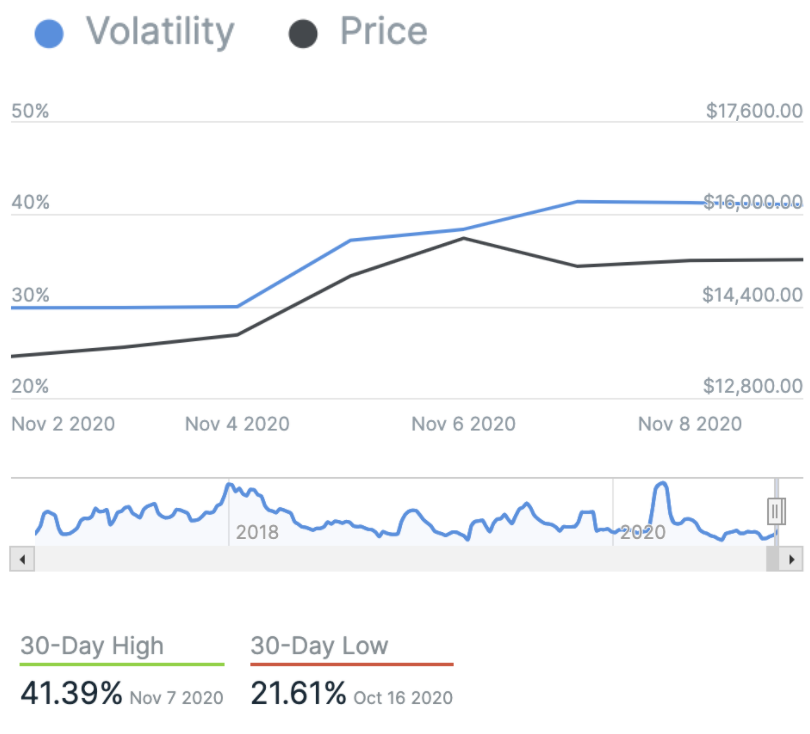Click the 30-Day High label
Viewport: 810px width, 734px height.
[x=92, y=646]
